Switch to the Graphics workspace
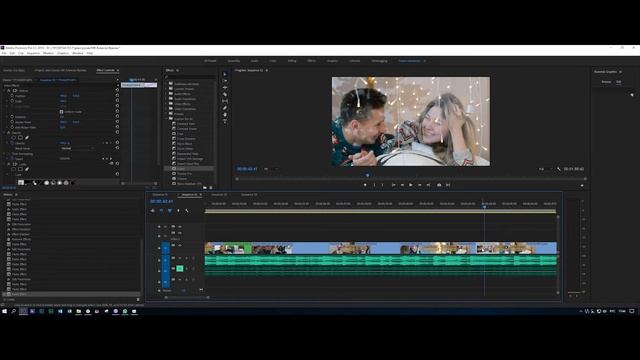This screenshot has height=360, width=640. pyautogui.click(x=332, y=61)
